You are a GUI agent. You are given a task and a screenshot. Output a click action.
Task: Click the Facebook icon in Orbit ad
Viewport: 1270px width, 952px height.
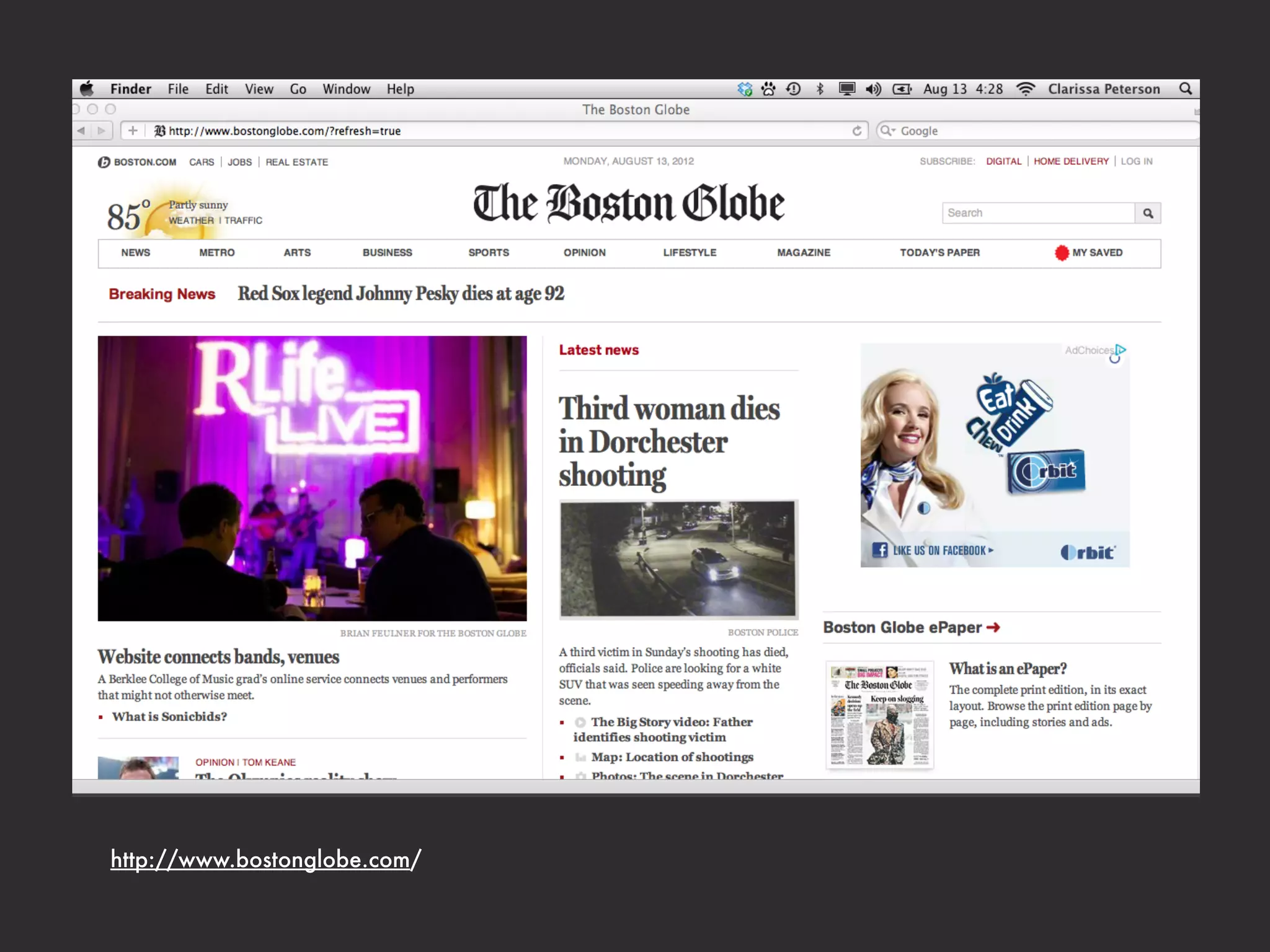click(x=879, y=550)
